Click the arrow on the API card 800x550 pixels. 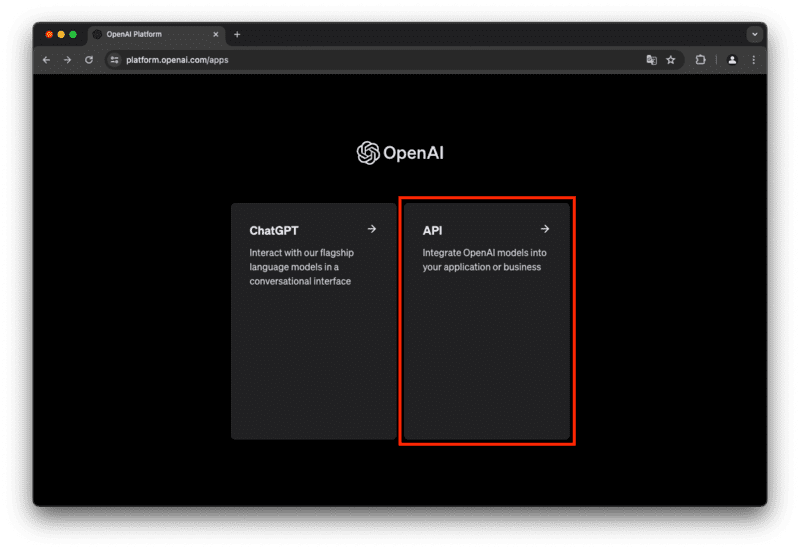tap(545, 229)
